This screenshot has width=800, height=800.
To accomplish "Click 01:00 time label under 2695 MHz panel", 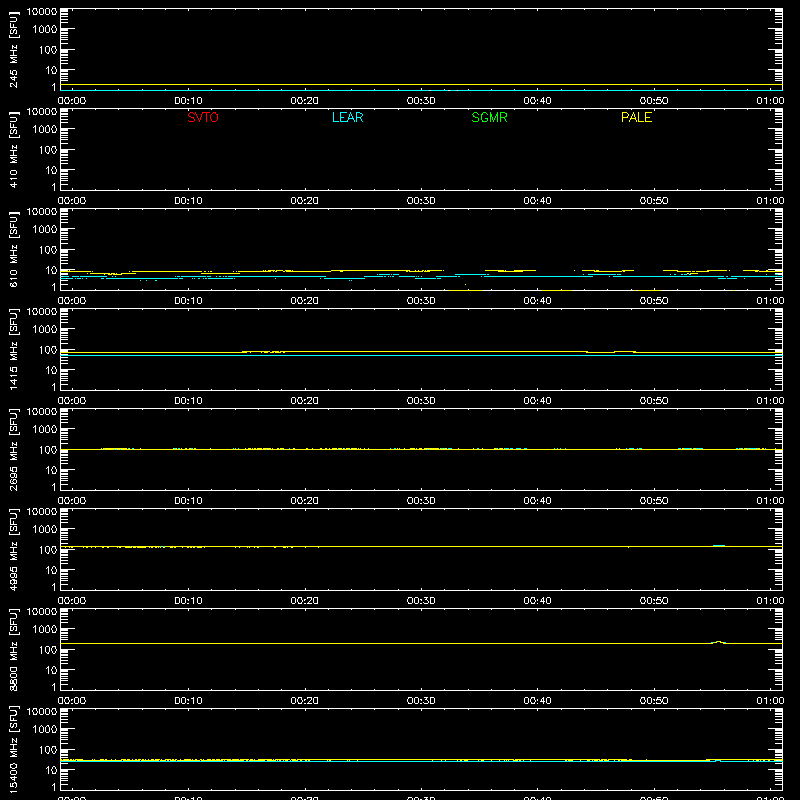I will click(x=770, y=501).
